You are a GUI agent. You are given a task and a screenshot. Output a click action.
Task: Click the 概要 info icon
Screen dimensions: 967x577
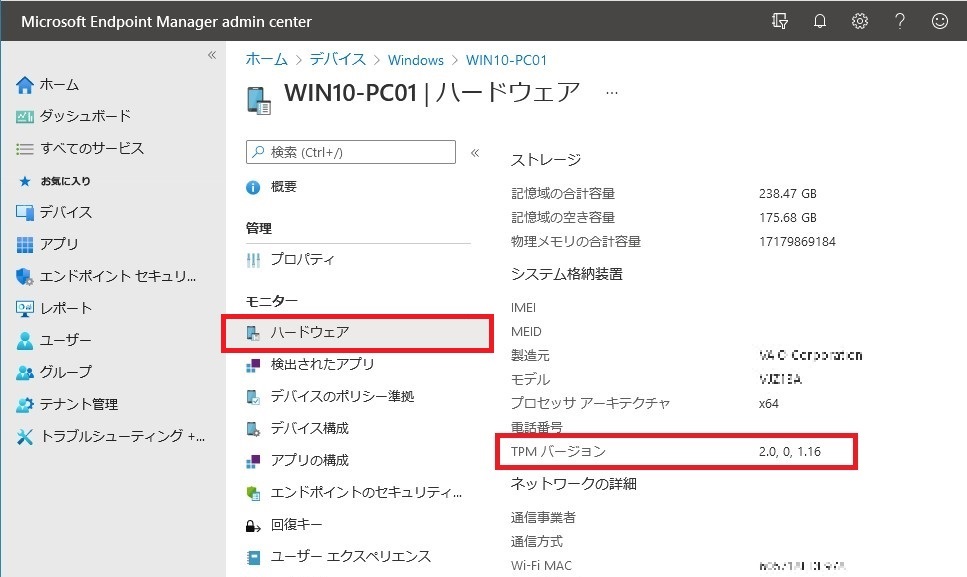[x=253, y=187]
